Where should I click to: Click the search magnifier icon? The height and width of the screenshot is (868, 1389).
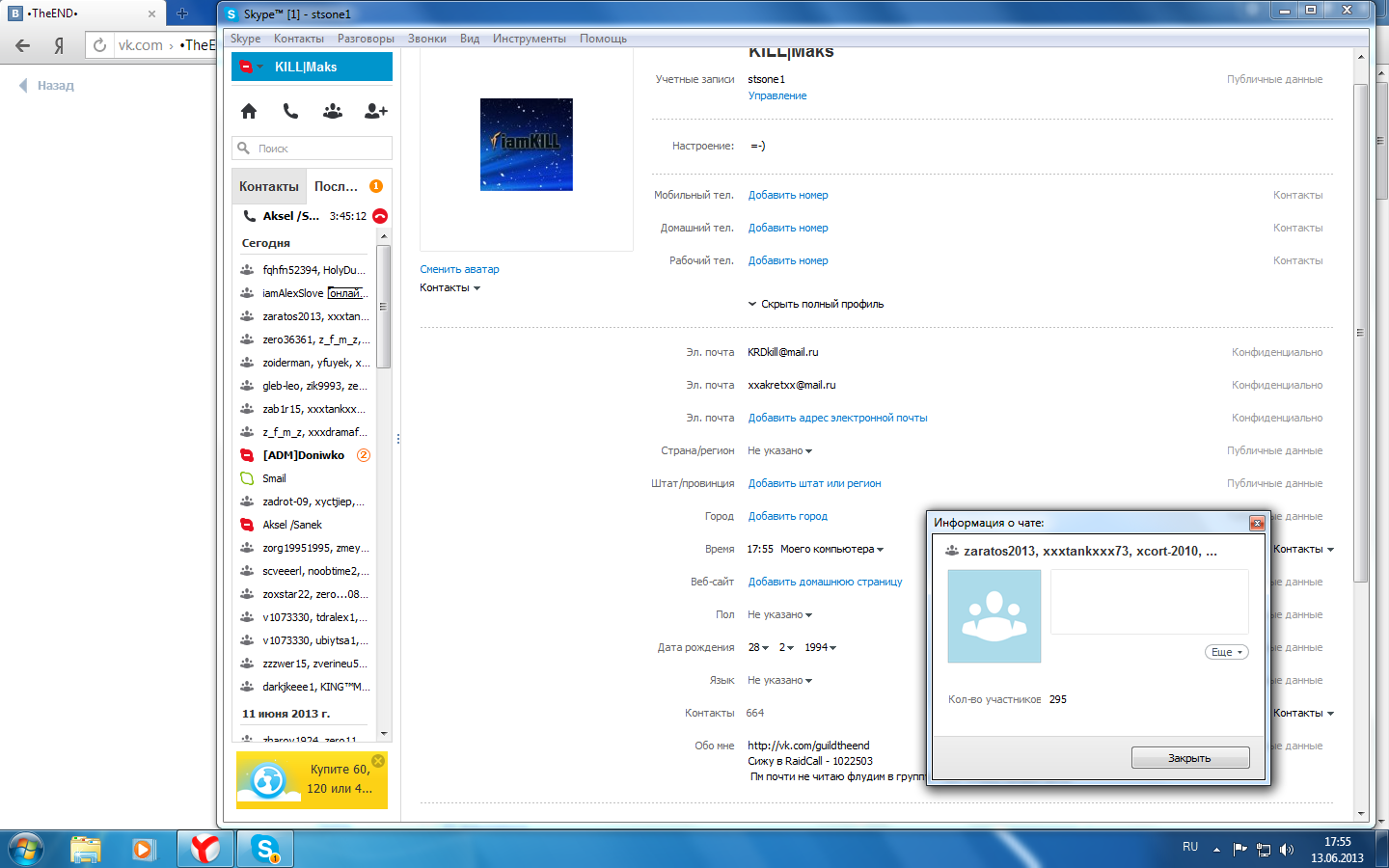(x=244, y=148)
